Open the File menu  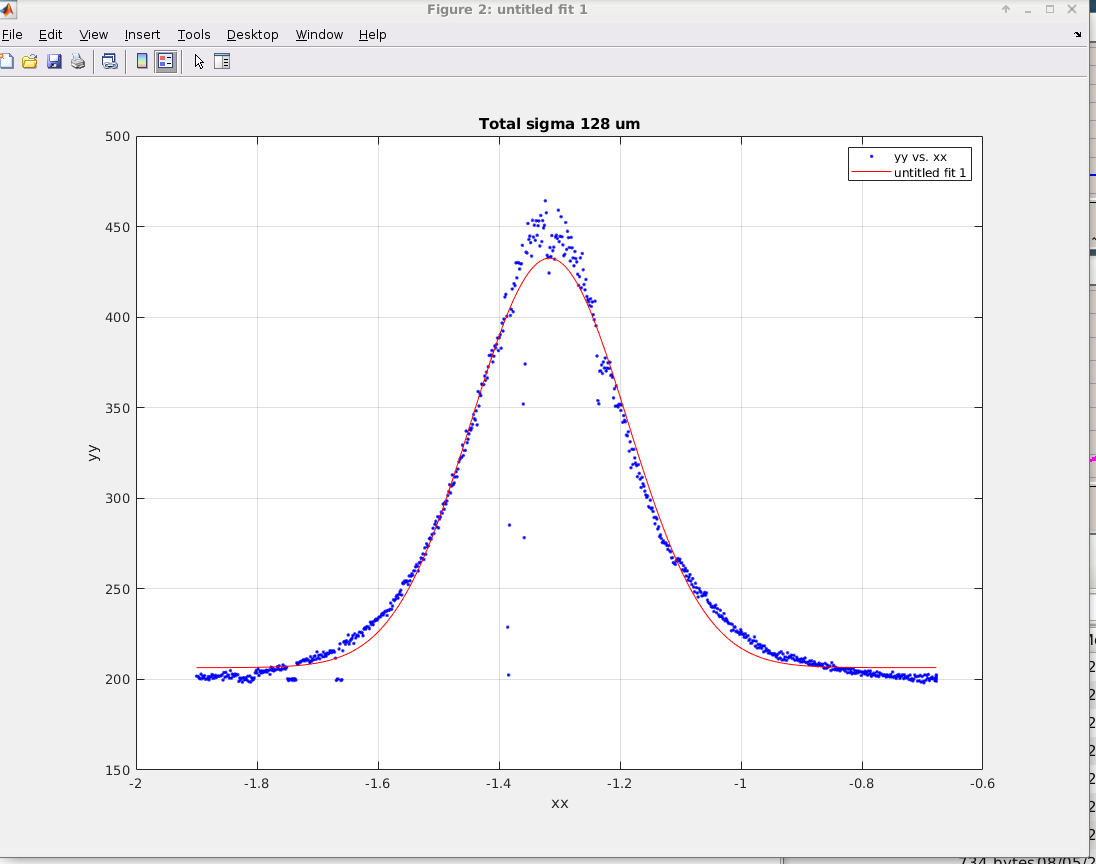pos(12,35)
